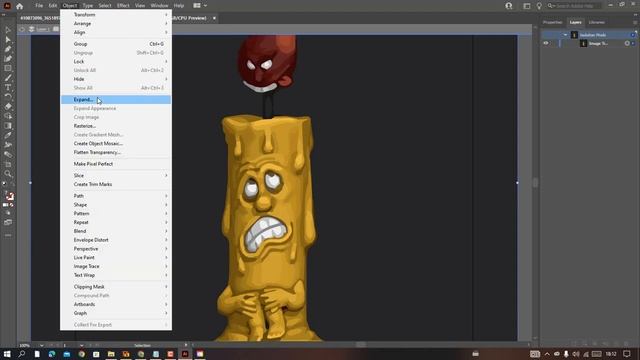This screenshot has height=360, width=640.
Task: Select the Paintbrush tool
Action: tap(8, 78)
